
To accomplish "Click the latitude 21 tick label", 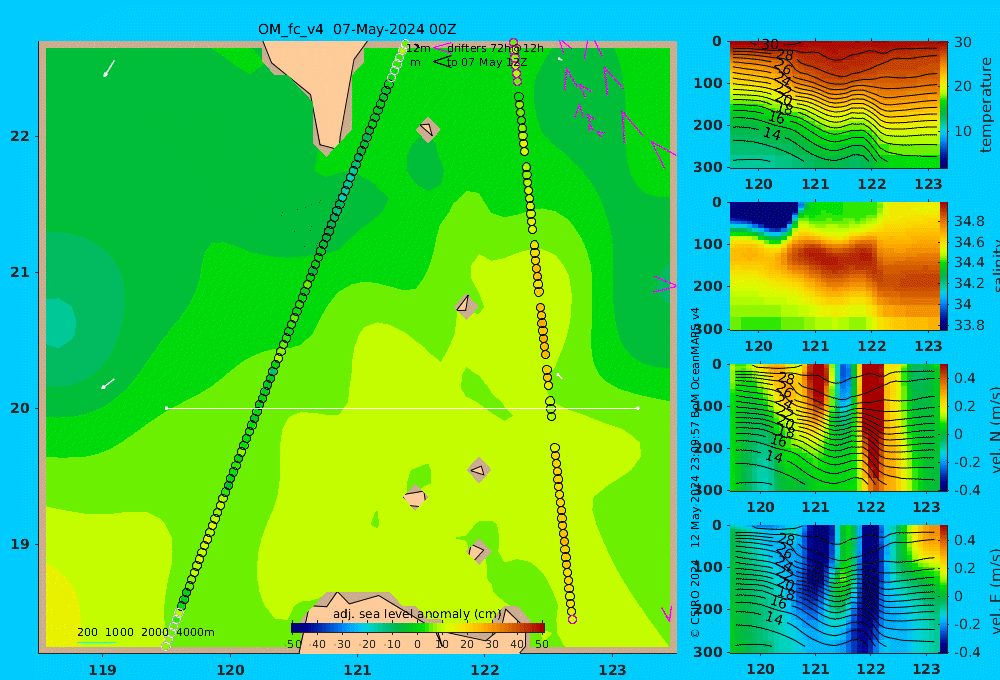I will 20,272.
